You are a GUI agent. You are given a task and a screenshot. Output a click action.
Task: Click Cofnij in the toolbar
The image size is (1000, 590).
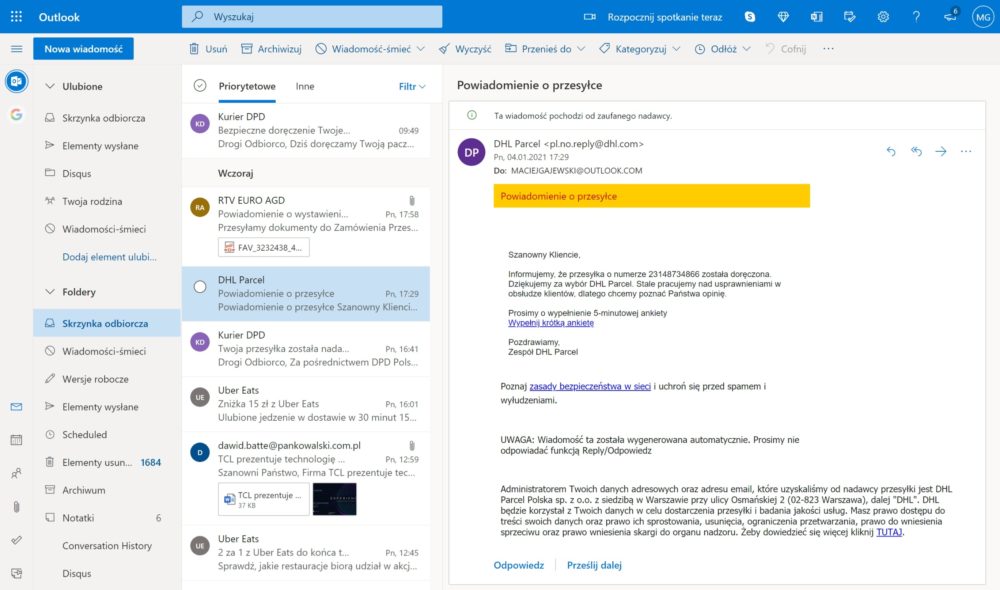[785, 48]
